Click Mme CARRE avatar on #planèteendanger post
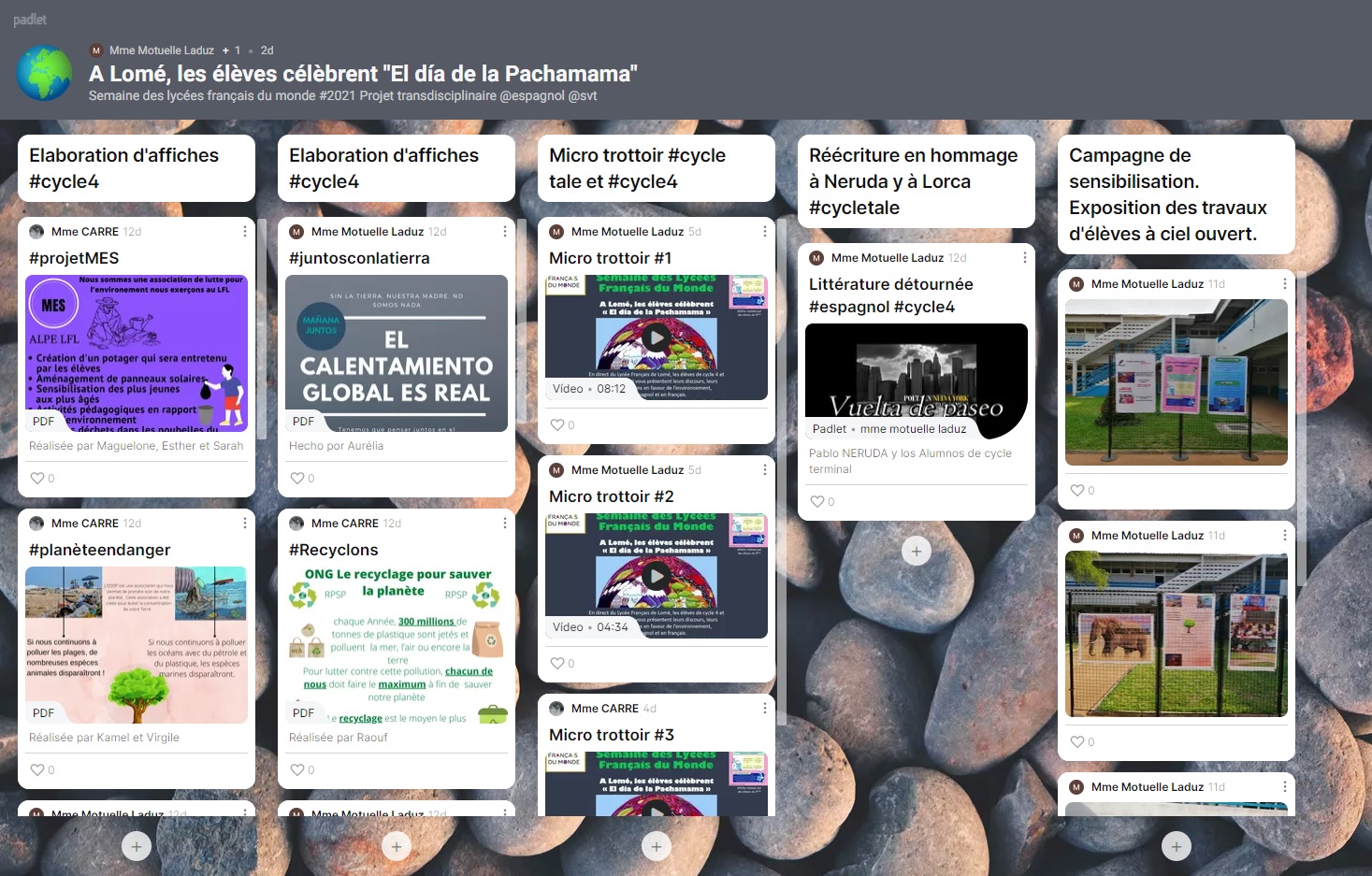The width and height of the screenshot is (1372, 876). pos(36,524)
